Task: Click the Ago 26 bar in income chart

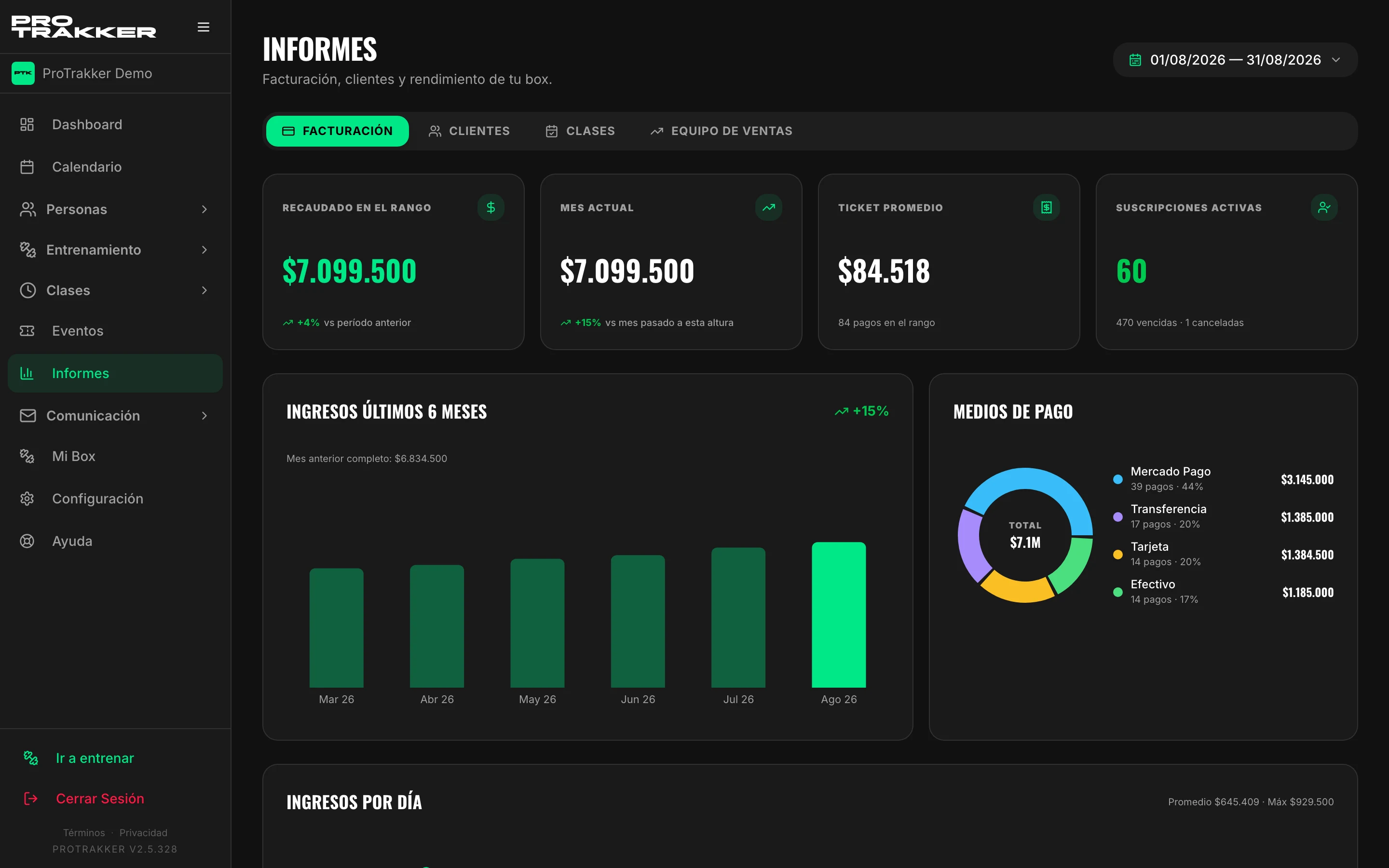Action: coord(839,615)
